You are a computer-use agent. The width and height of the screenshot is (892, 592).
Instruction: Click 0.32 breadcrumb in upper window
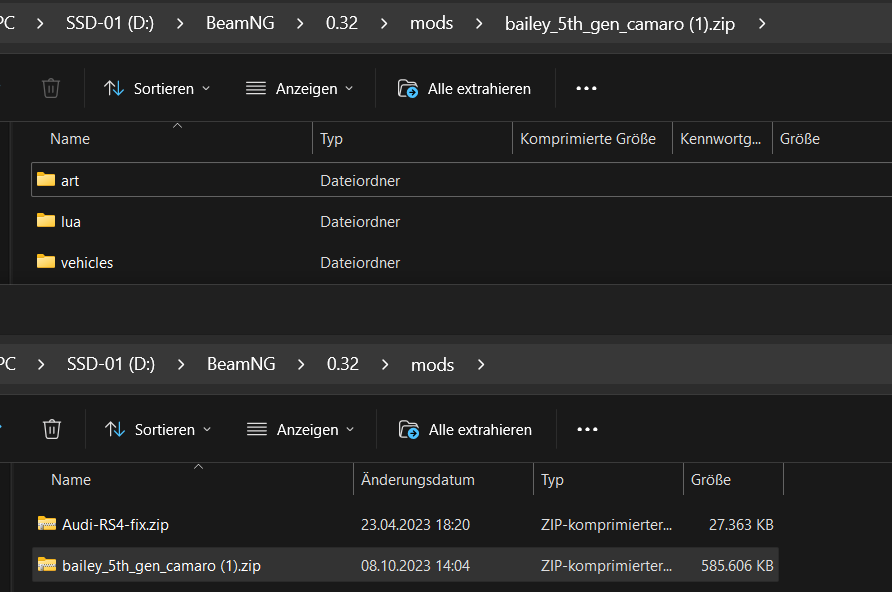342,23
